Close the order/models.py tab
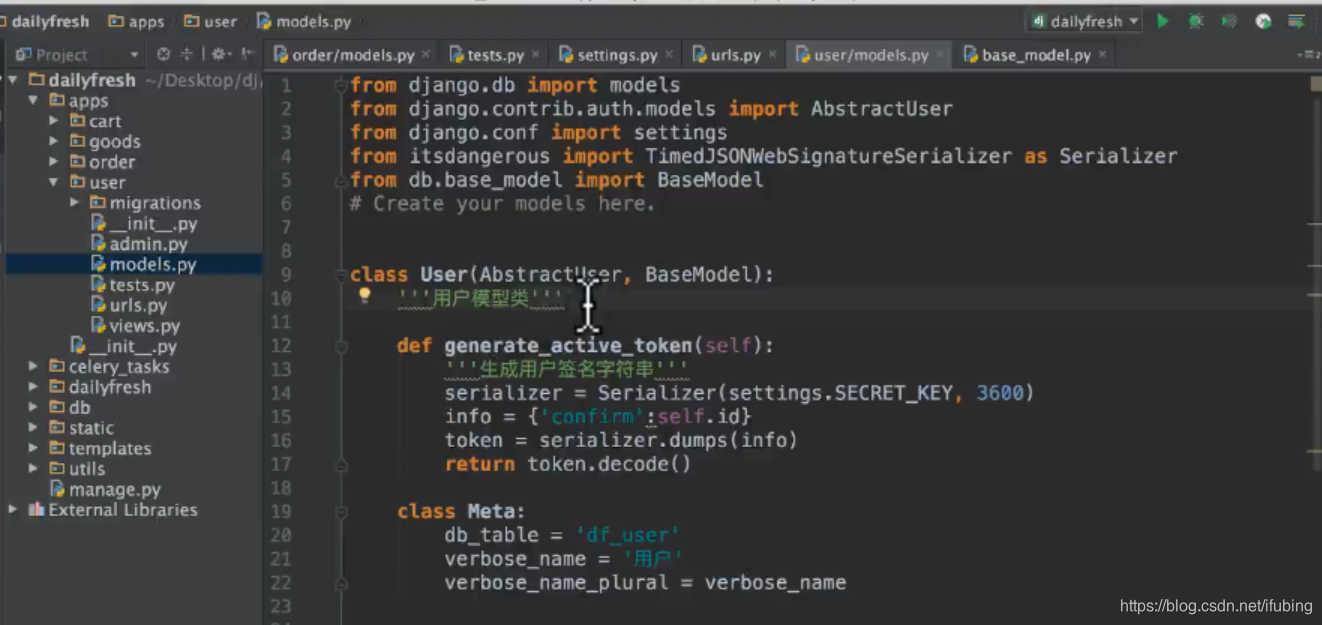 point(426,54)
